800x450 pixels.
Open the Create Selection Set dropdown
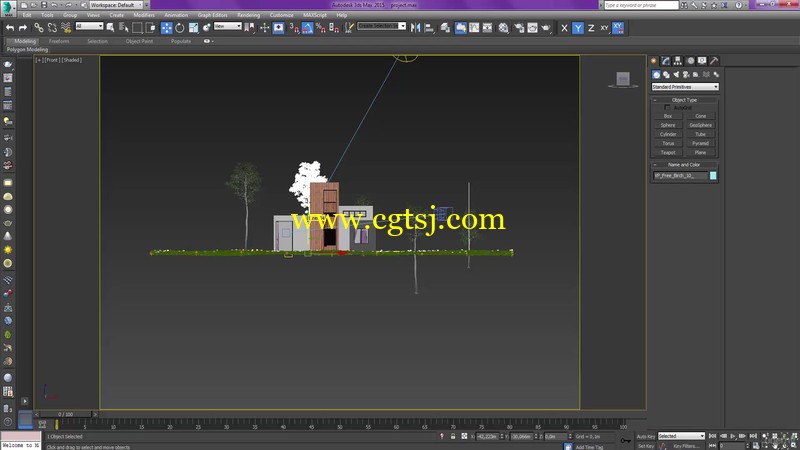(x=382, y=26)
